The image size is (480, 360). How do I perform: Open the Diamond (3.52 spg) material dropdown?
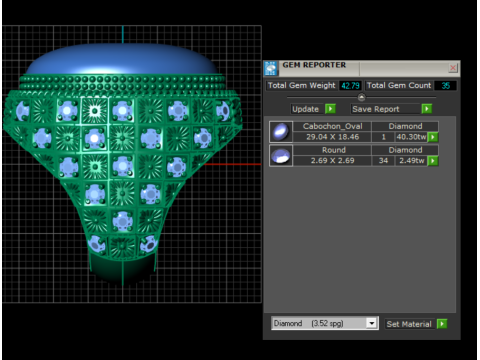[x=372, y=323]
